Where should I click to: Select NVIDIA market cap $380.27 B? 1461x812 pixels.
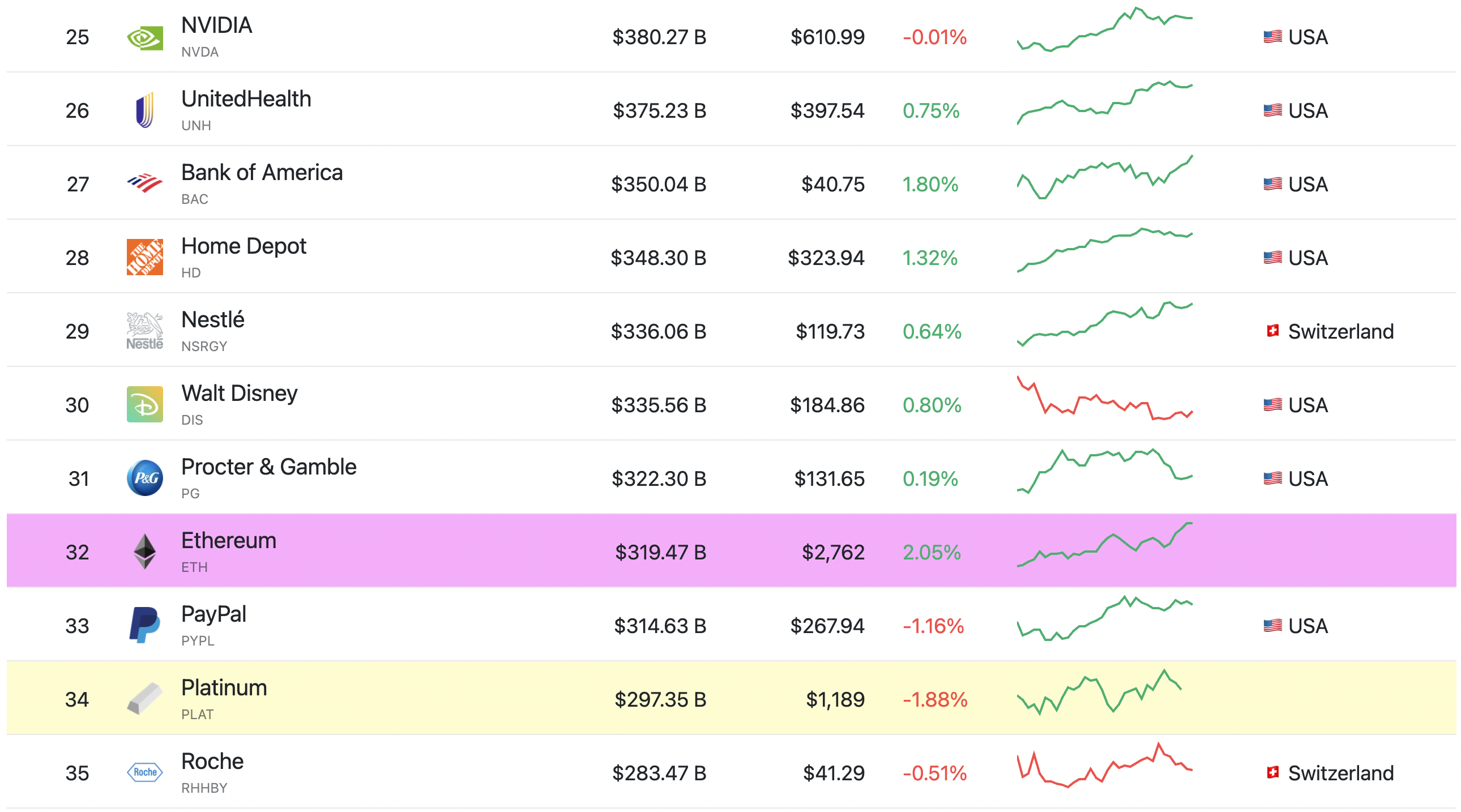[659, 37]
